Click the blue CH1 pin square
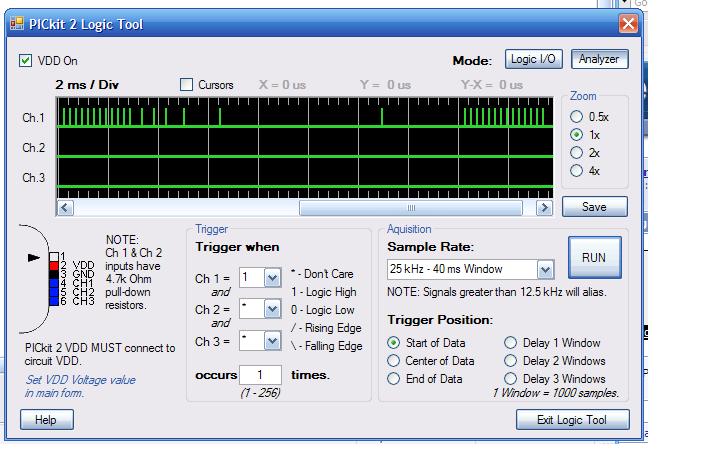The image size is (720, 450). coord(54,283)
